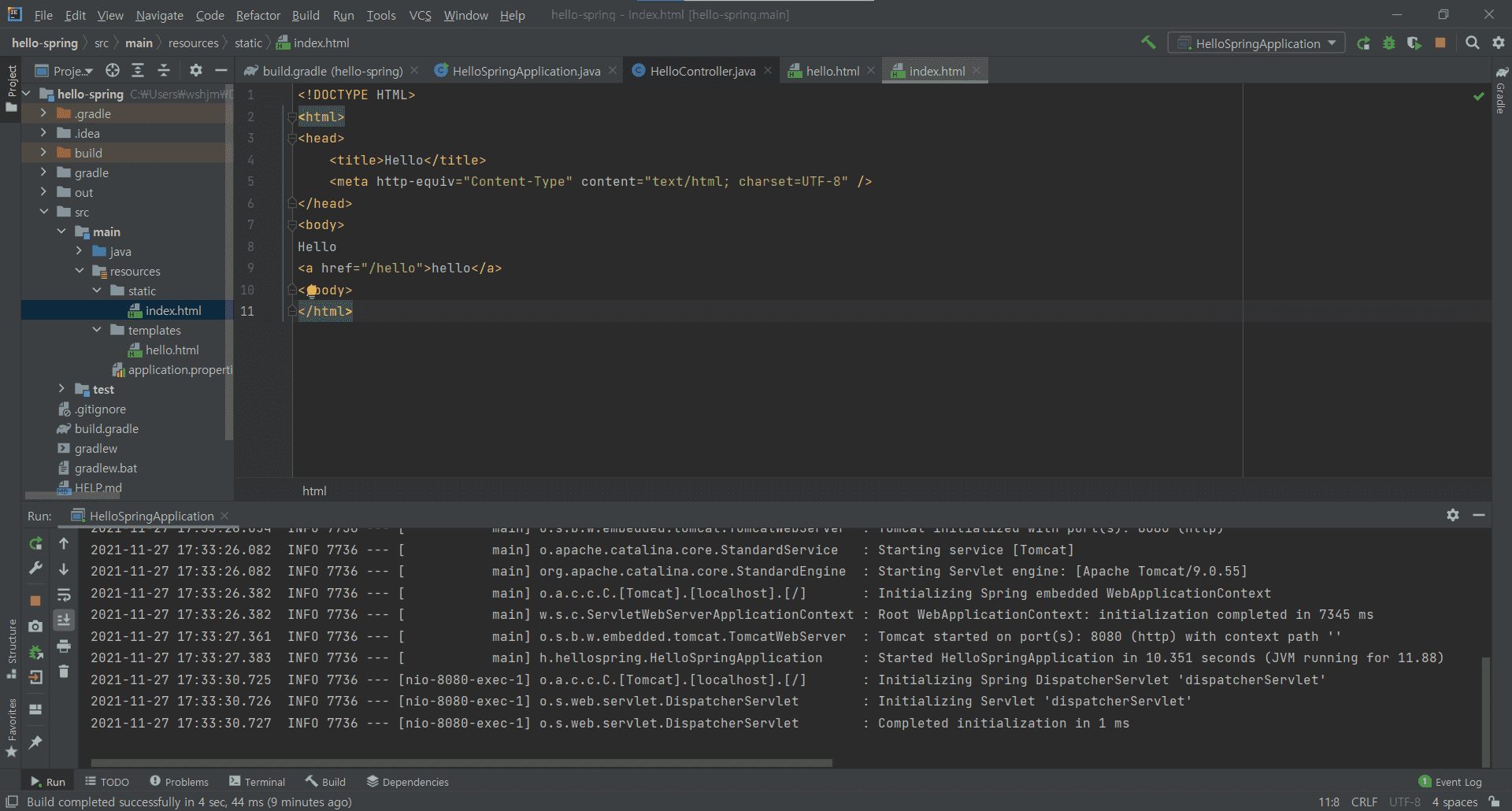The height and width of the screenshot is (811, 1512).
Task: Open the Refactor menu
Action: (x=258, y=15)
